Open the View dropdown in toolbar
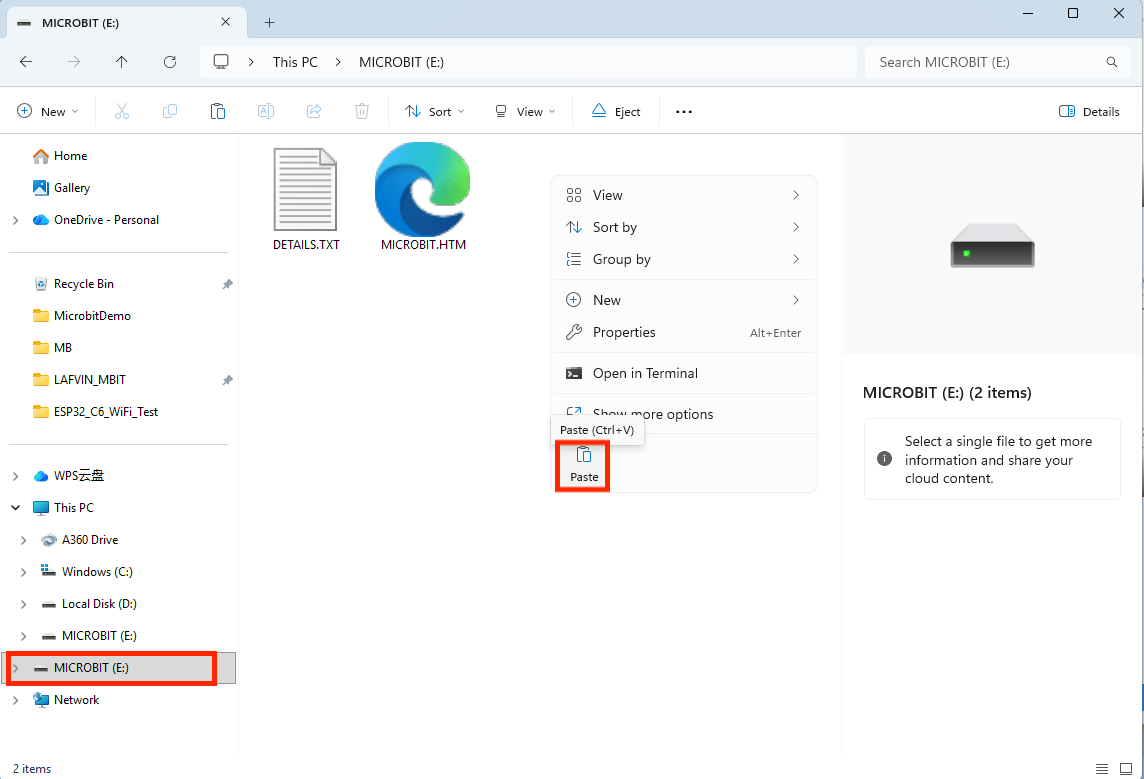 [x=525, y=112]
